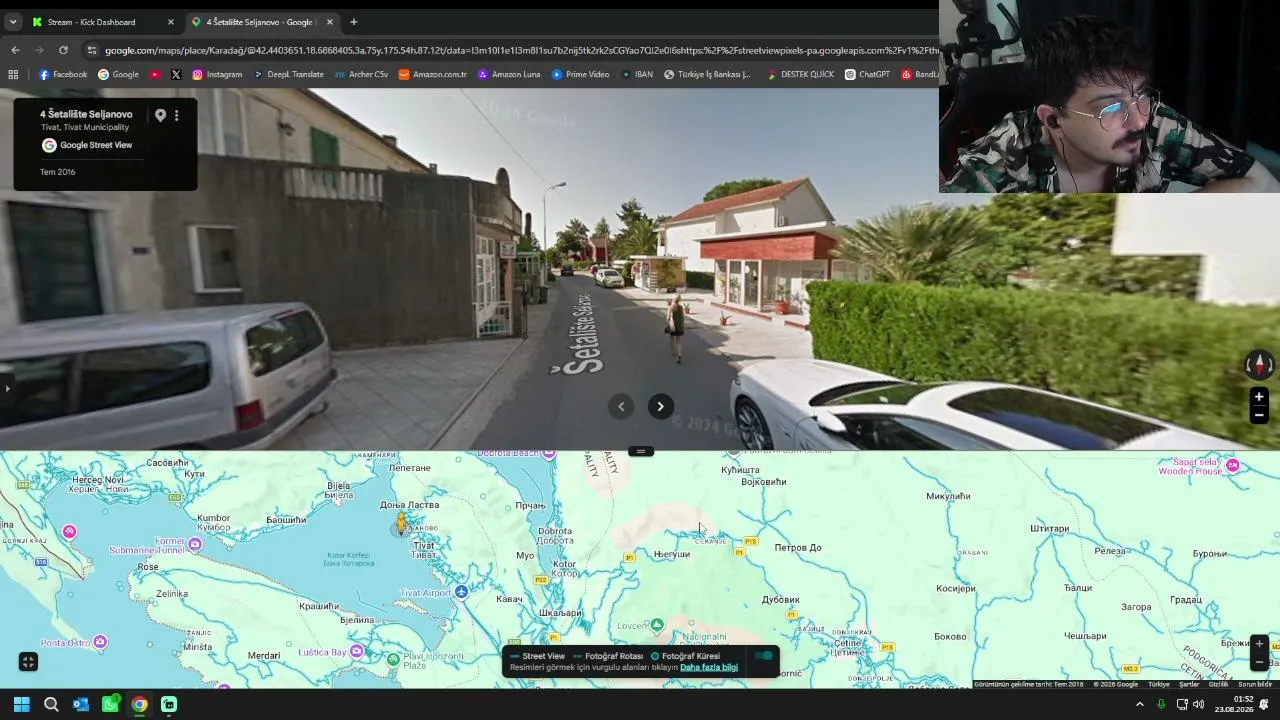Screen dimensions: 1280x720
Task: Open the 'Şartlar' terms link
Action: pyautogui.click(x=1189, y=684)
